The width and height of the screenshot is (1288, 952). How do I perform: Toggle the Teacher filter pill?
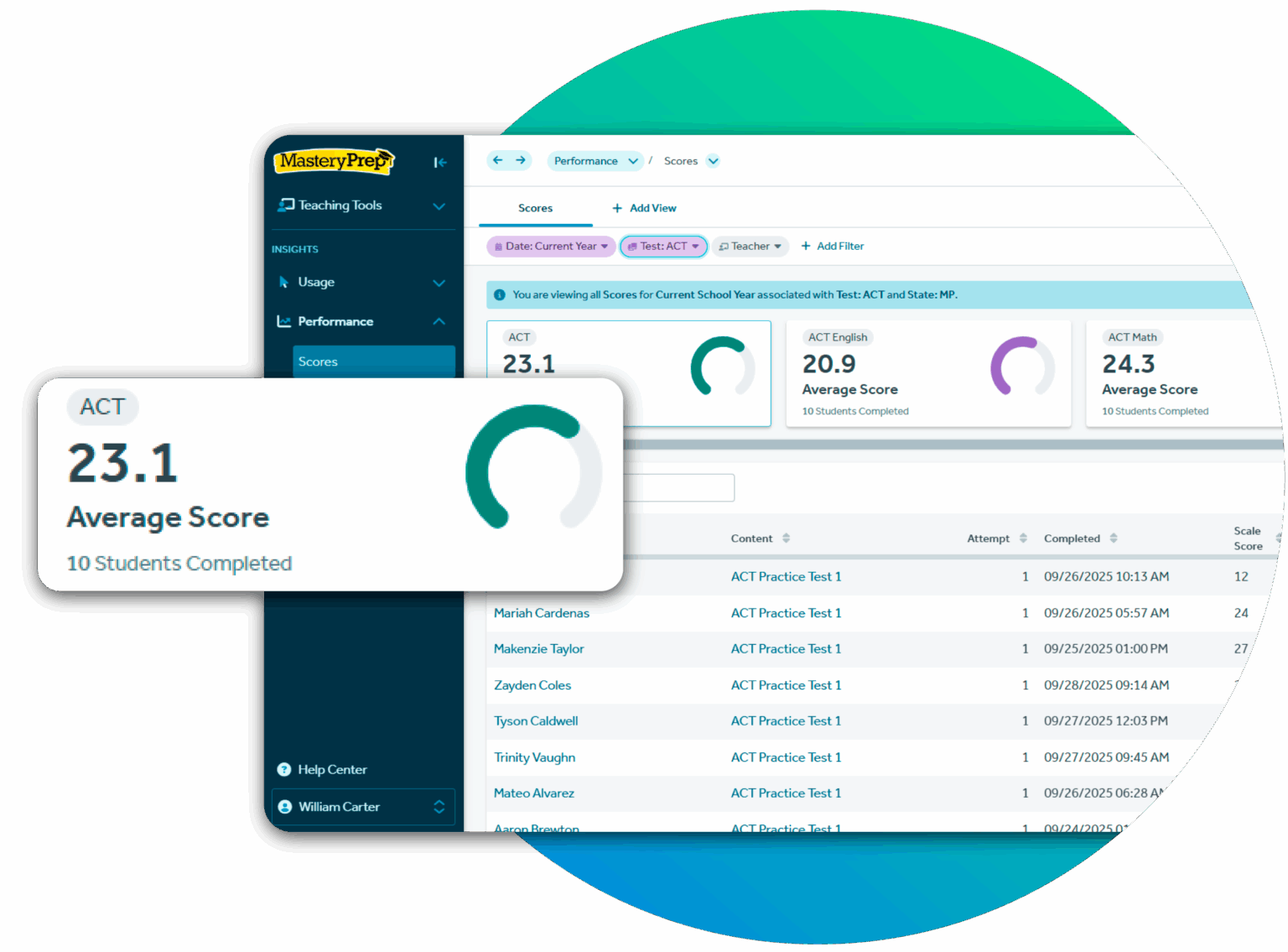[750, 246]
